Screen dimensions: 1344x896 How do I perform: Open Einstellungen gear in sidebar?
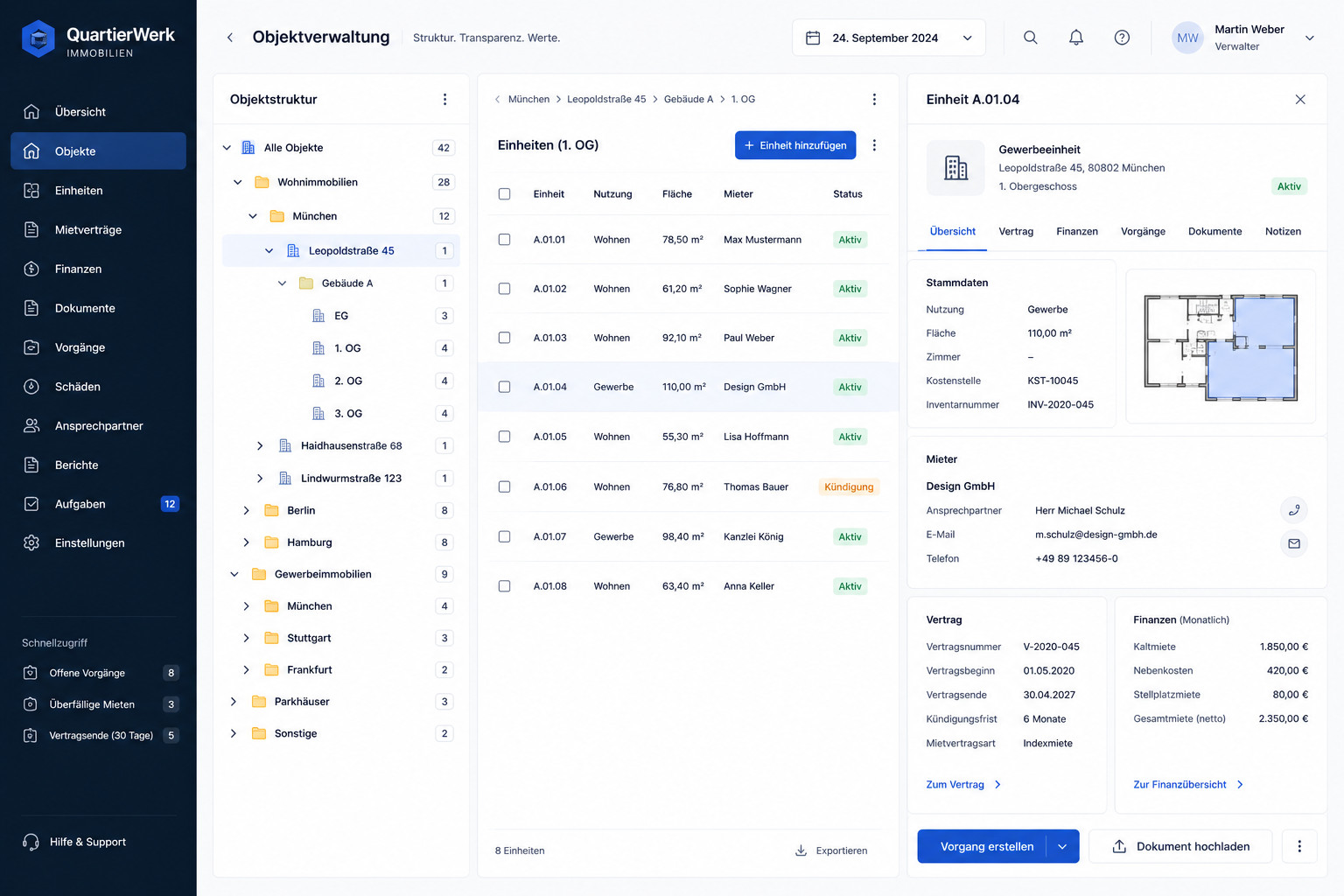coord(98,543)
